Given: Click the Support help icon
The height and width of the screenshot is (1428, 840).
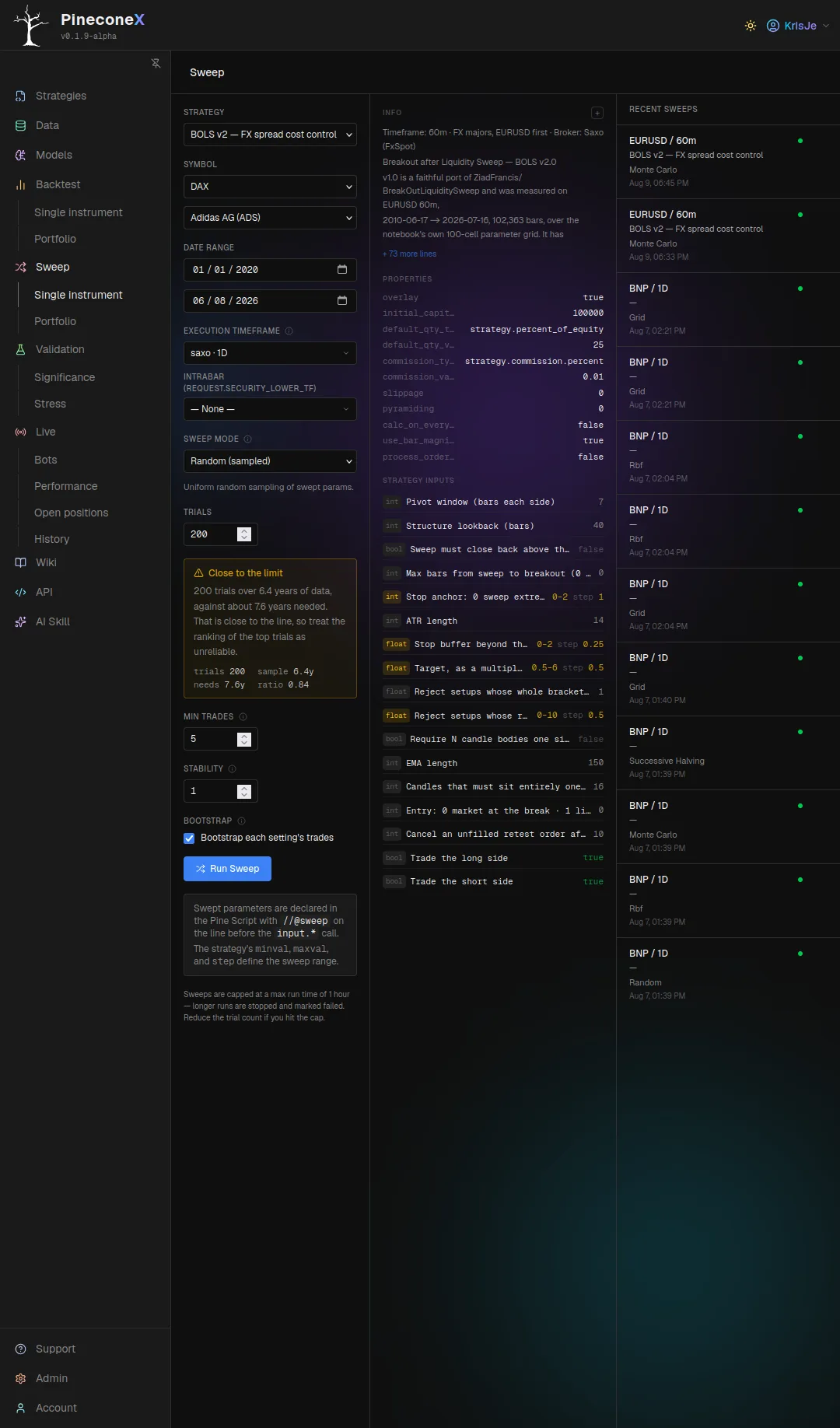Looking at the screenshot, I should coord(21,1349).
